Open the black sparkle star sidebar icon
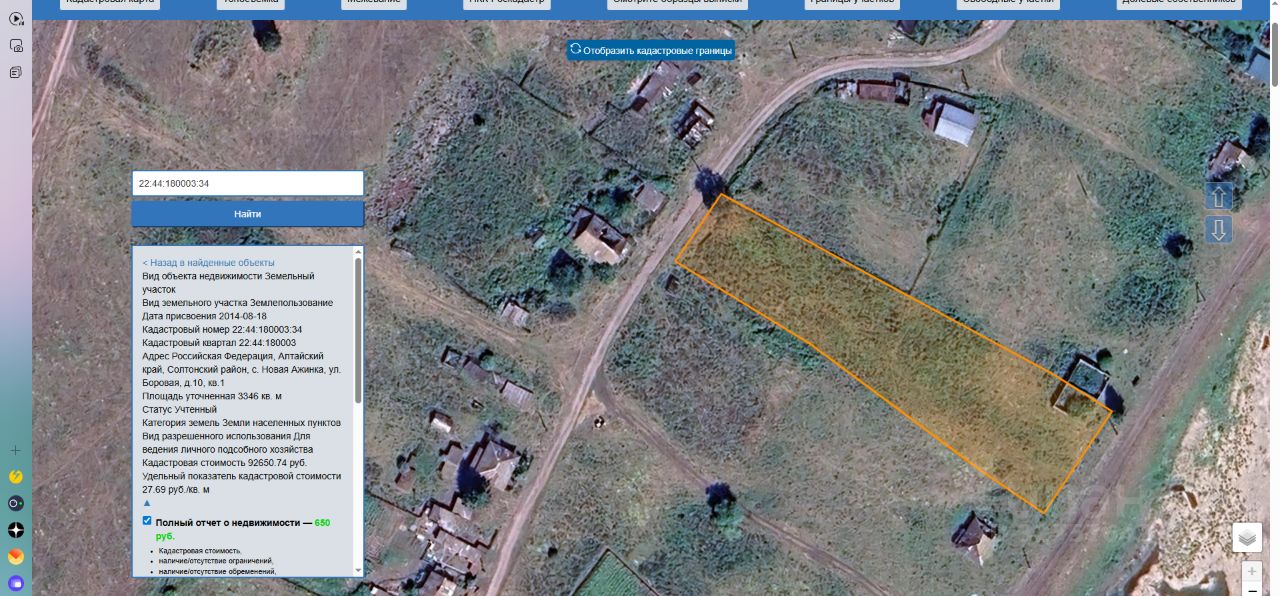 pos(16,529)
